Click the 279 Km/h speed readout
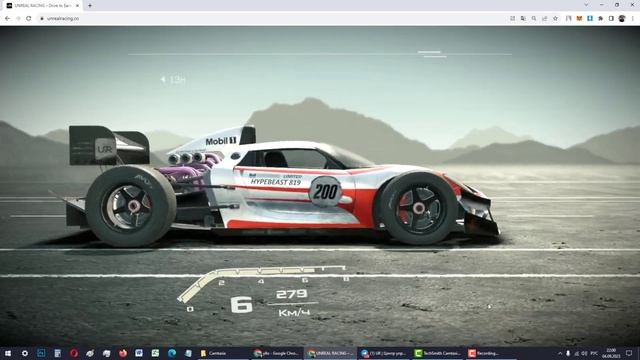The image size is (640, 360). pos(293,303)
